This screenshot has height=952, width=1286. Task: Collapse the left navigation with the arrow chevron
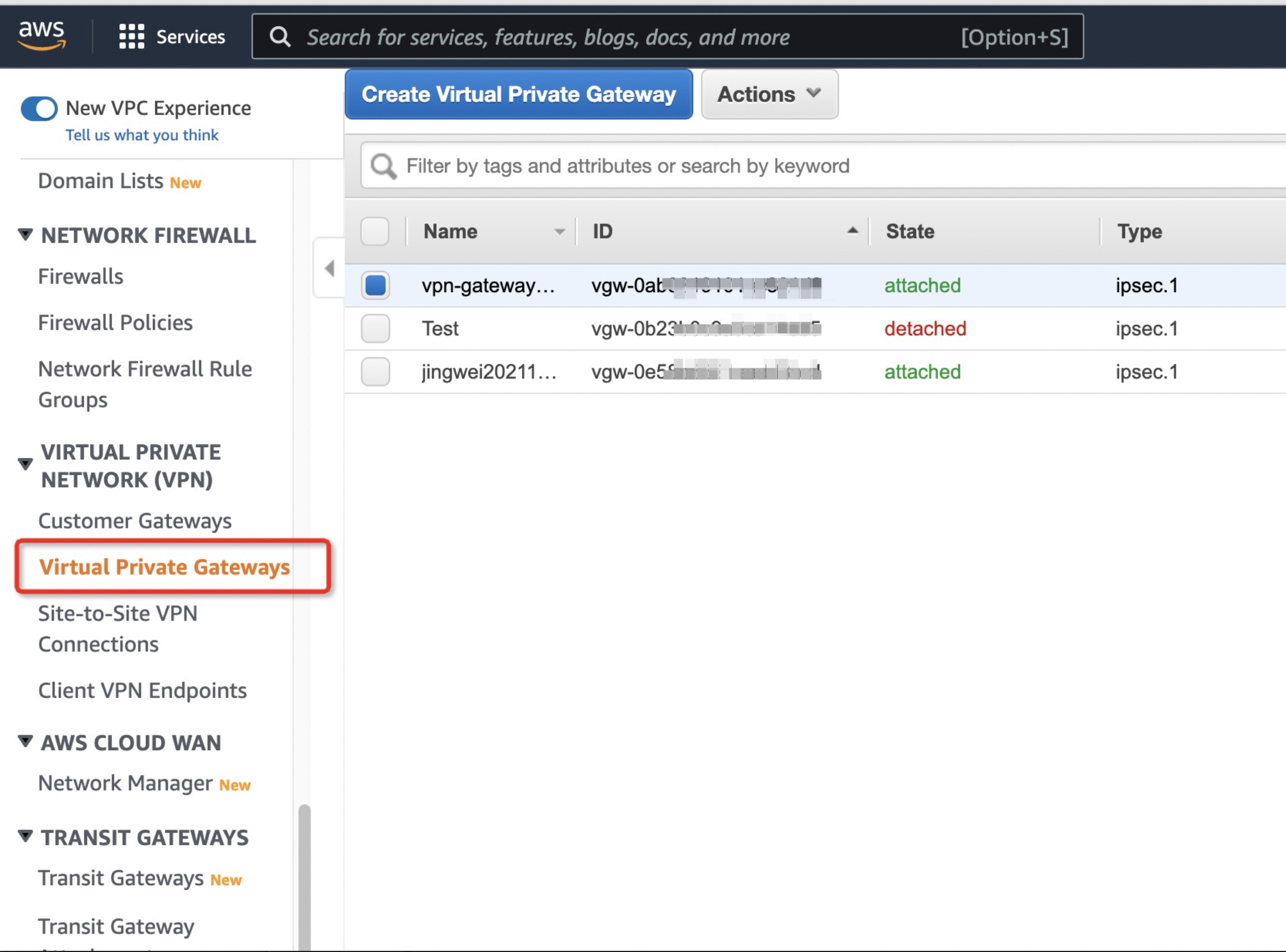[x=329, y=267]
